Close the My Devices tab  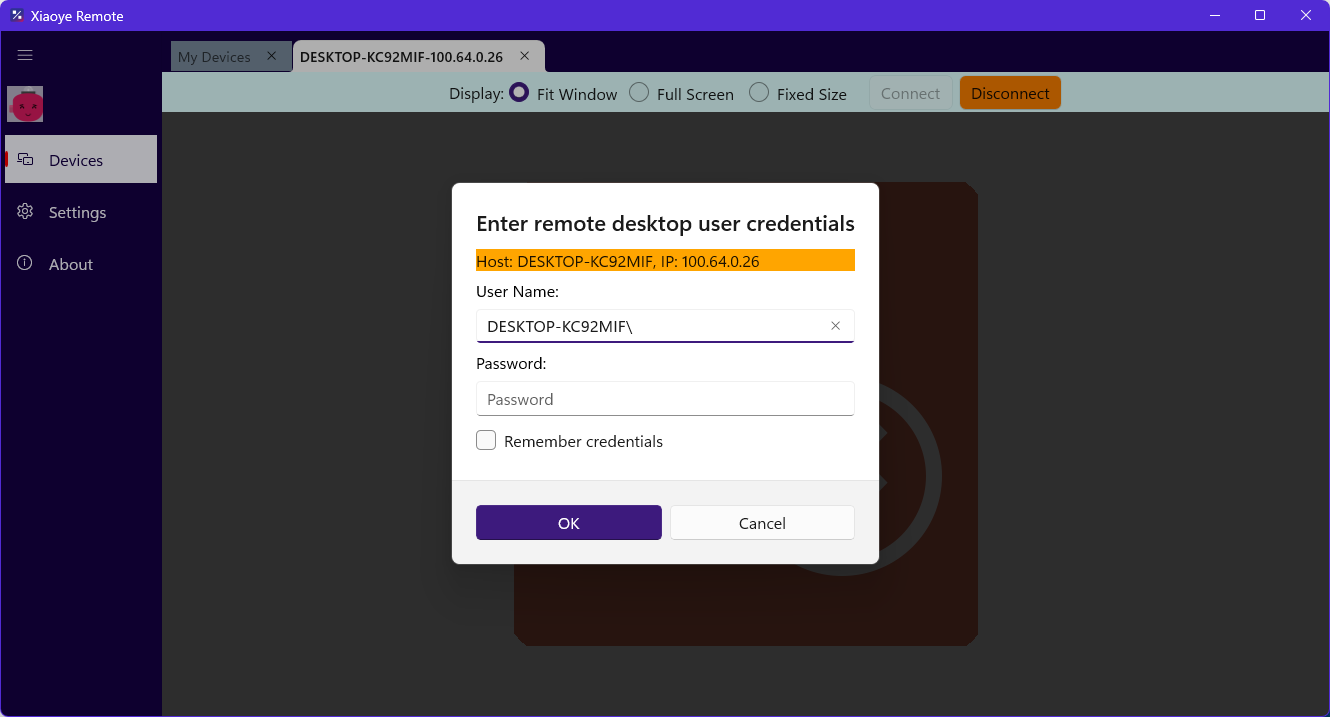[x=271, y=56]
